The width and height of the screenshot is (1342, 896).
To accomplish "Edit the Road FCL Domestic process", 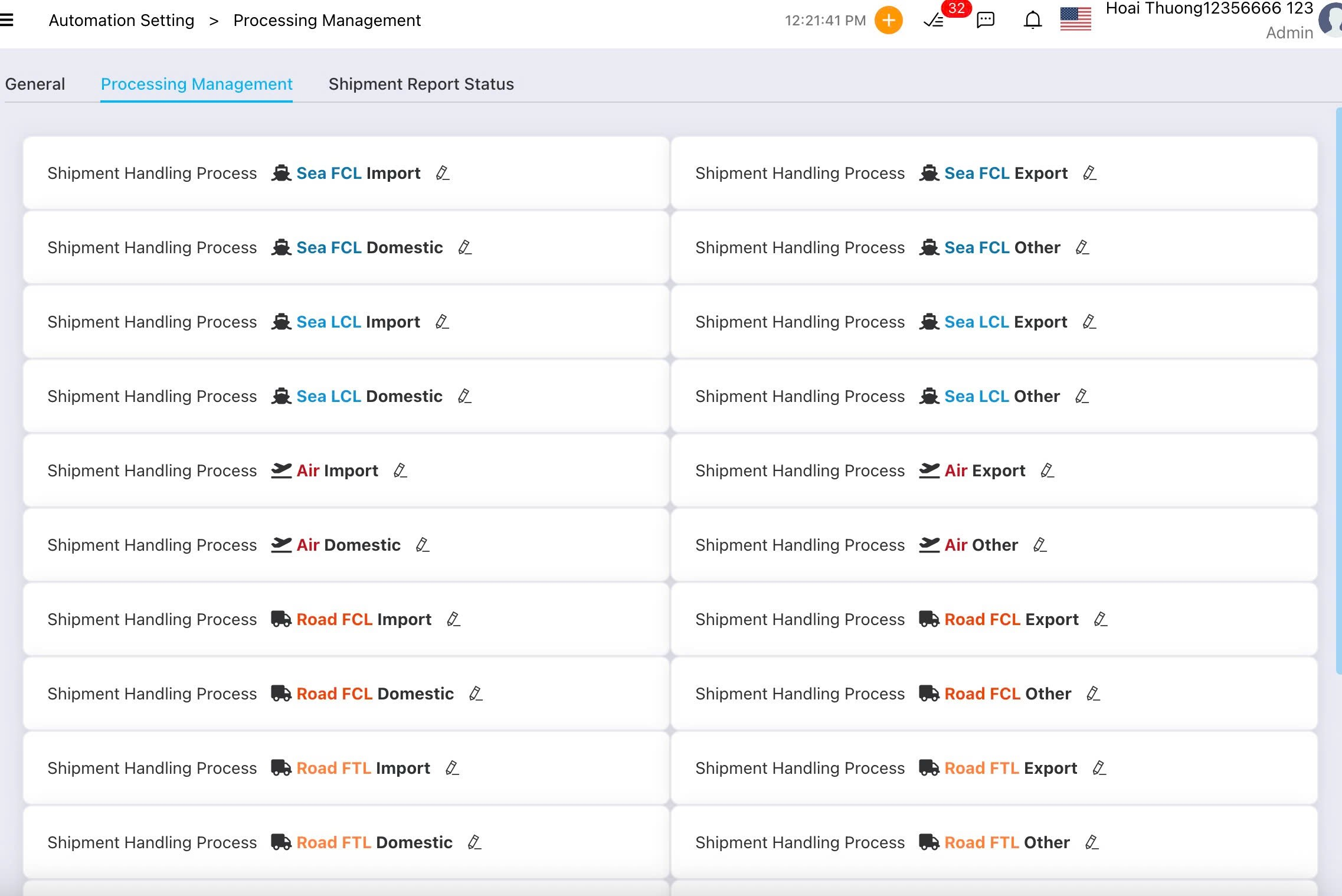I will [476, 694].
